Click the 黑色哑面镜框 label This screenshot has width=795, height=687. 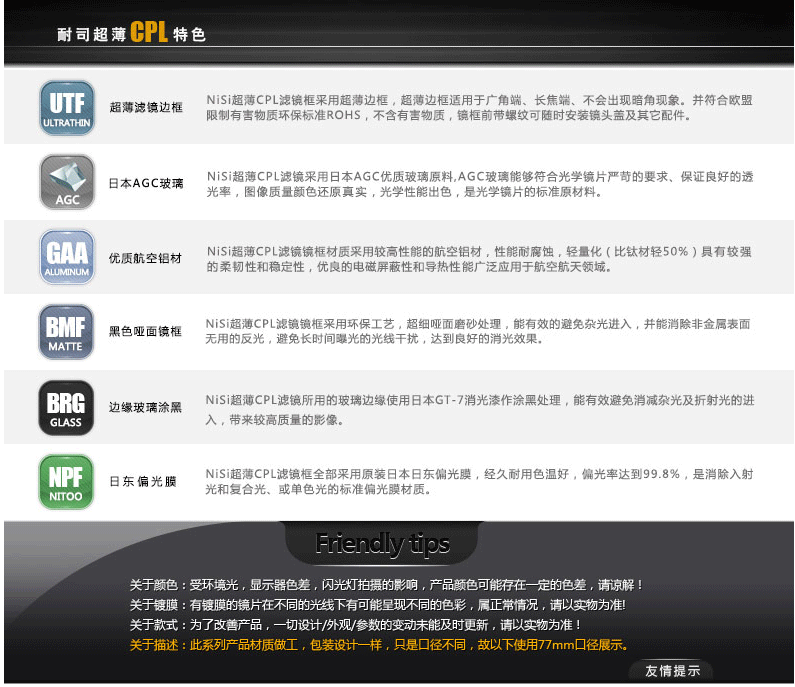click(x=145, y=332)
